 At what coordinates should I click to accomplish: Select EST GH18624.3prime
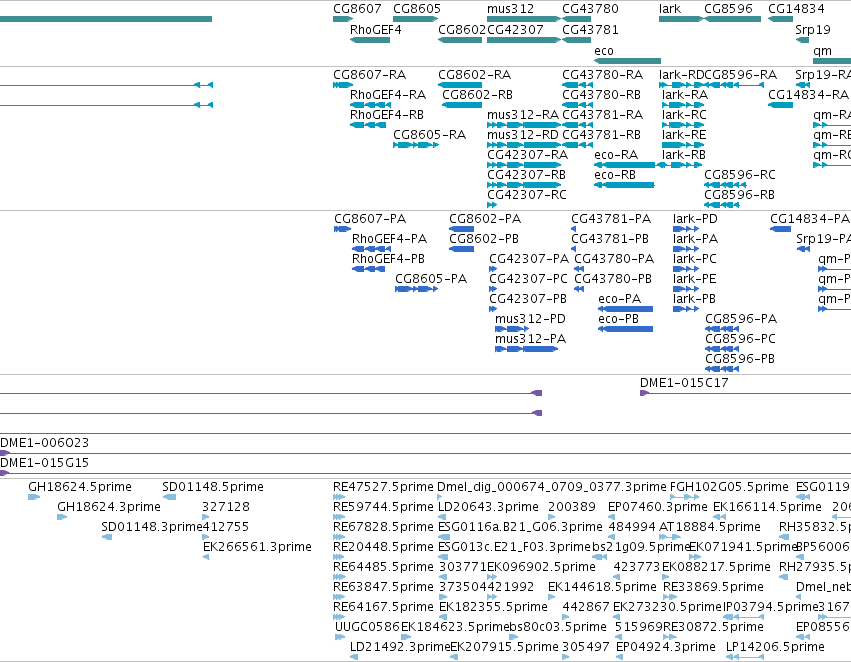tap(109, 507)
